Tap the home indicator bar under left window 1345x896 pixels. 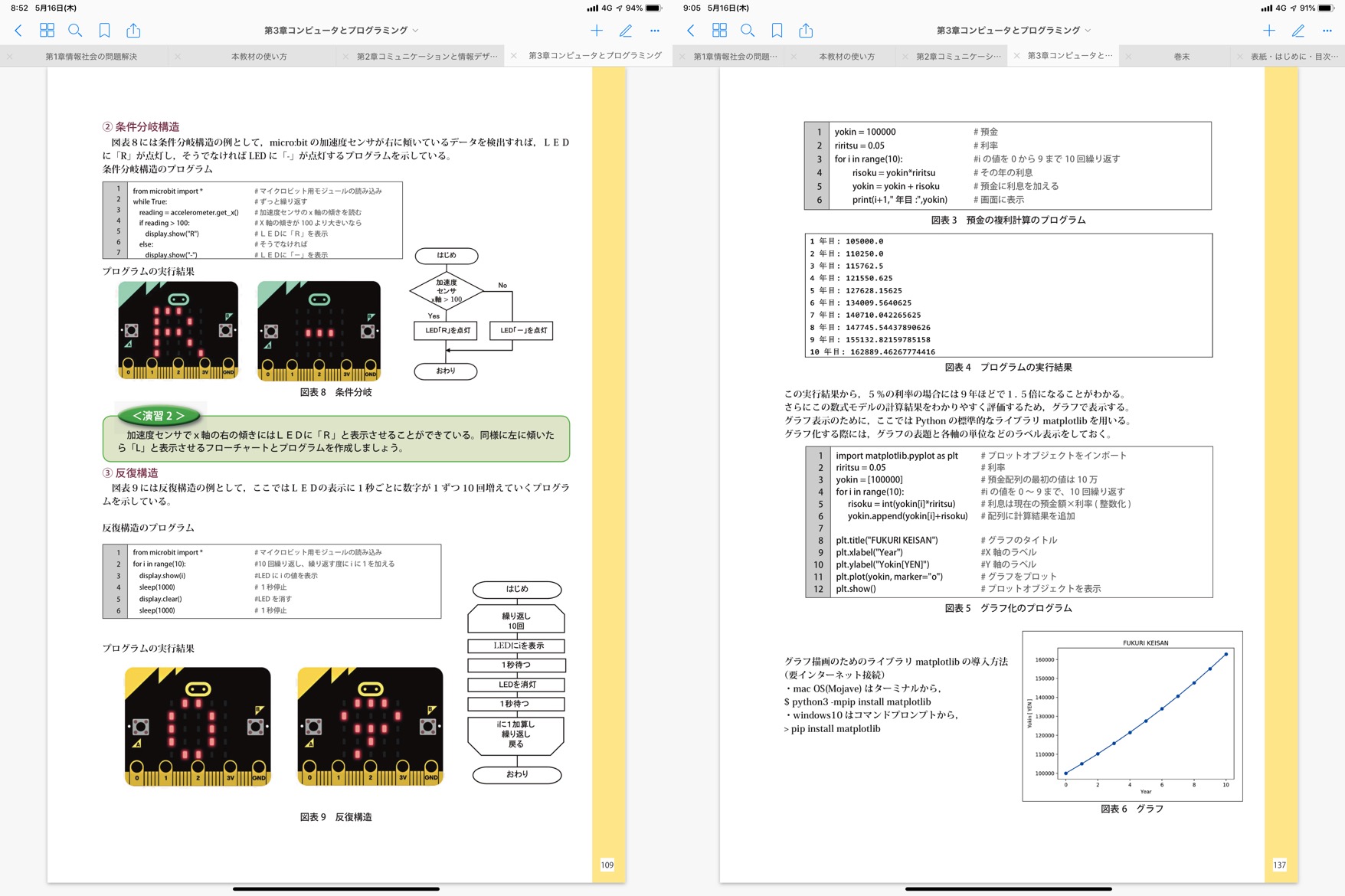336,889
